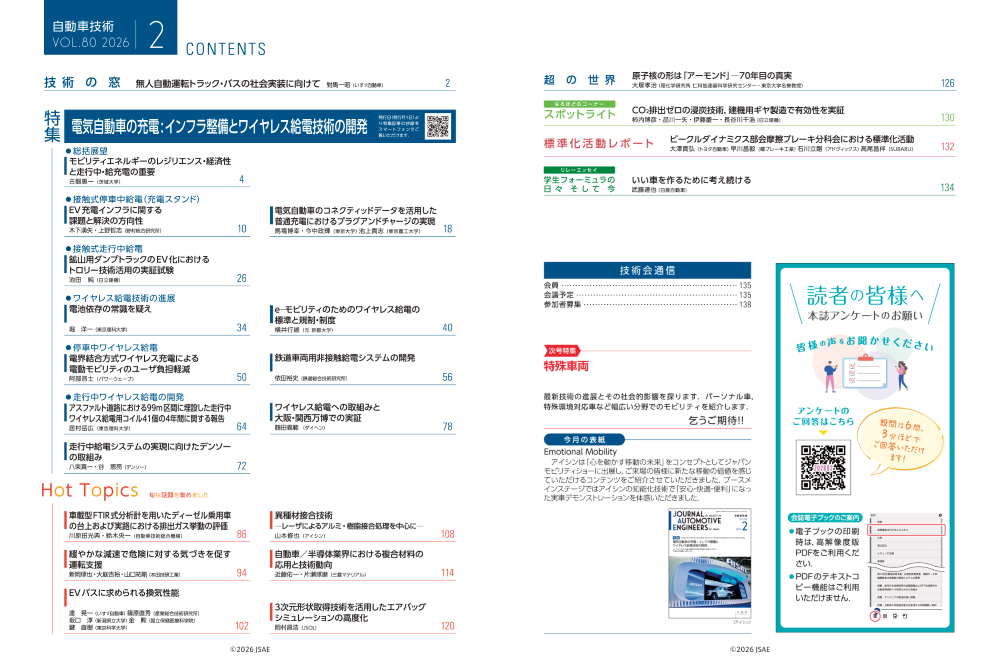Jump to page number 126 for 超の世界
Image resolution: width=1000 pixels, height=667 pixels.
(947, 84)
